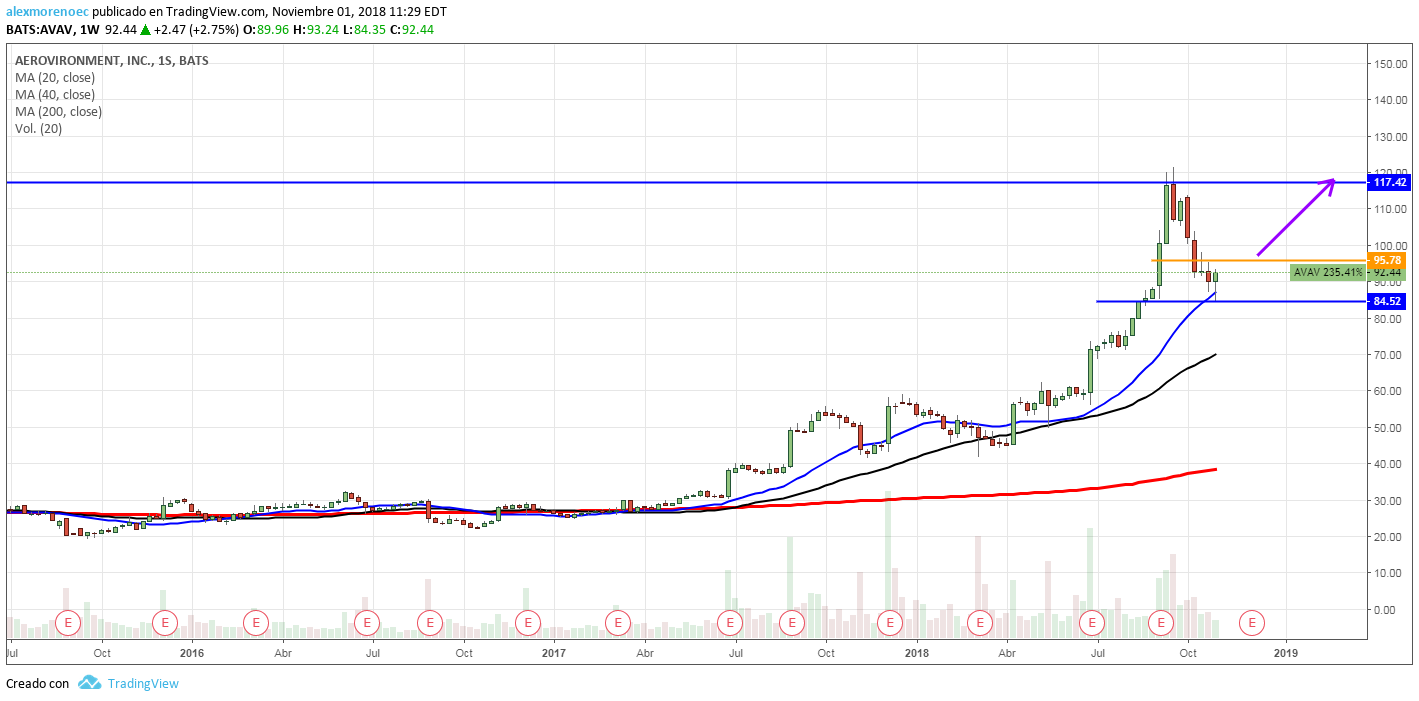Click the H:93.24 high value in header
The image size is (1419, 701).
point(318,30)
